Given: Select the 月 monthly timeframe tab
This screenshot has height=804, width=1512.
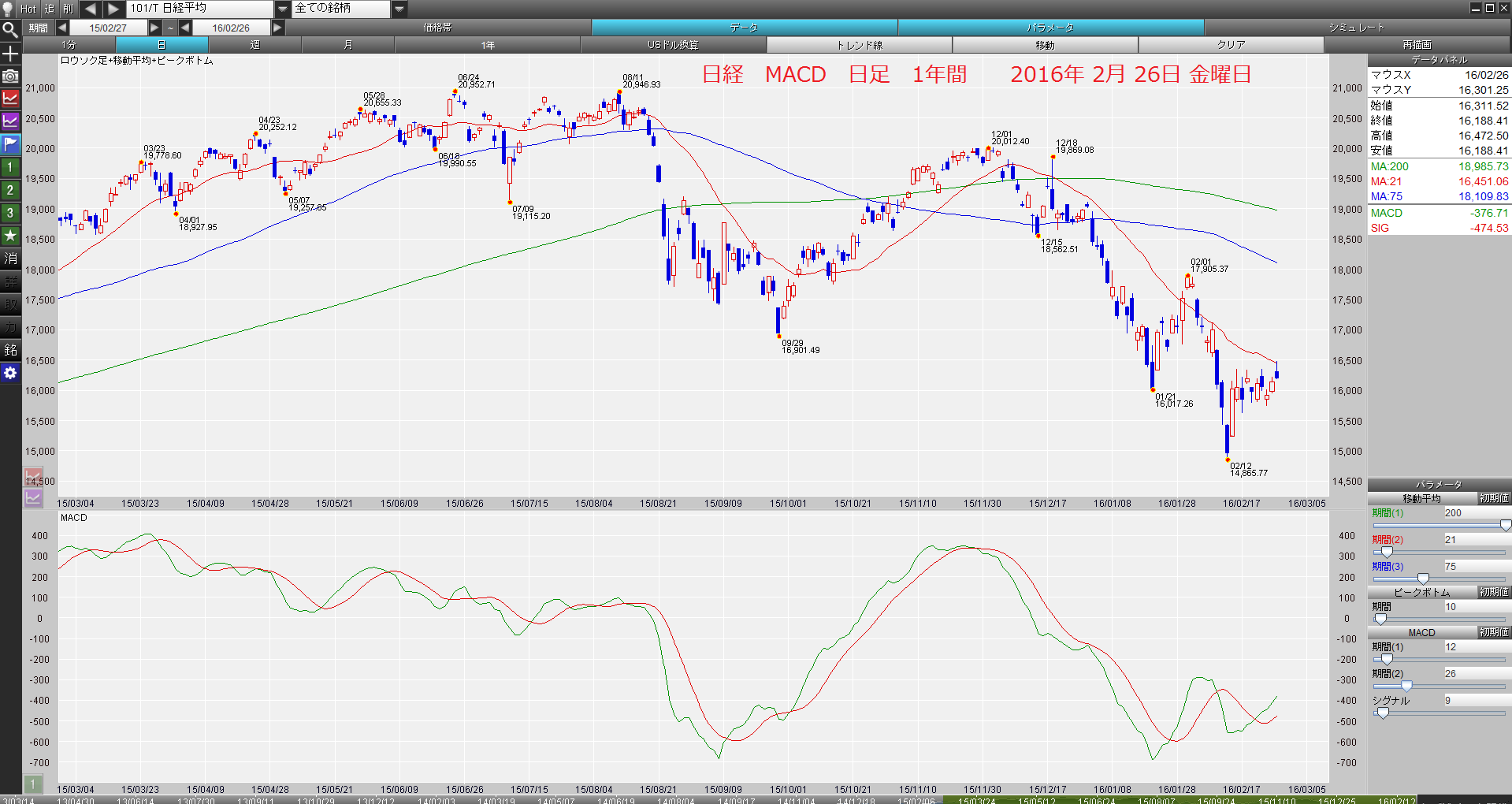Looking at the screenshot, I should pyautogui.click(x=347, y=45).
